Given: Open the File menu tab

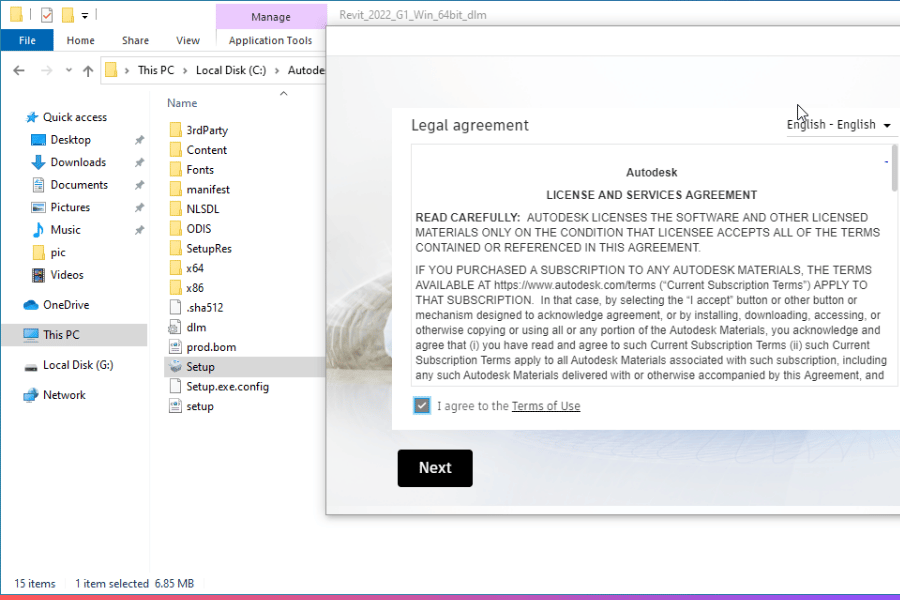Looking at the screenshot, I should [27, 41].
